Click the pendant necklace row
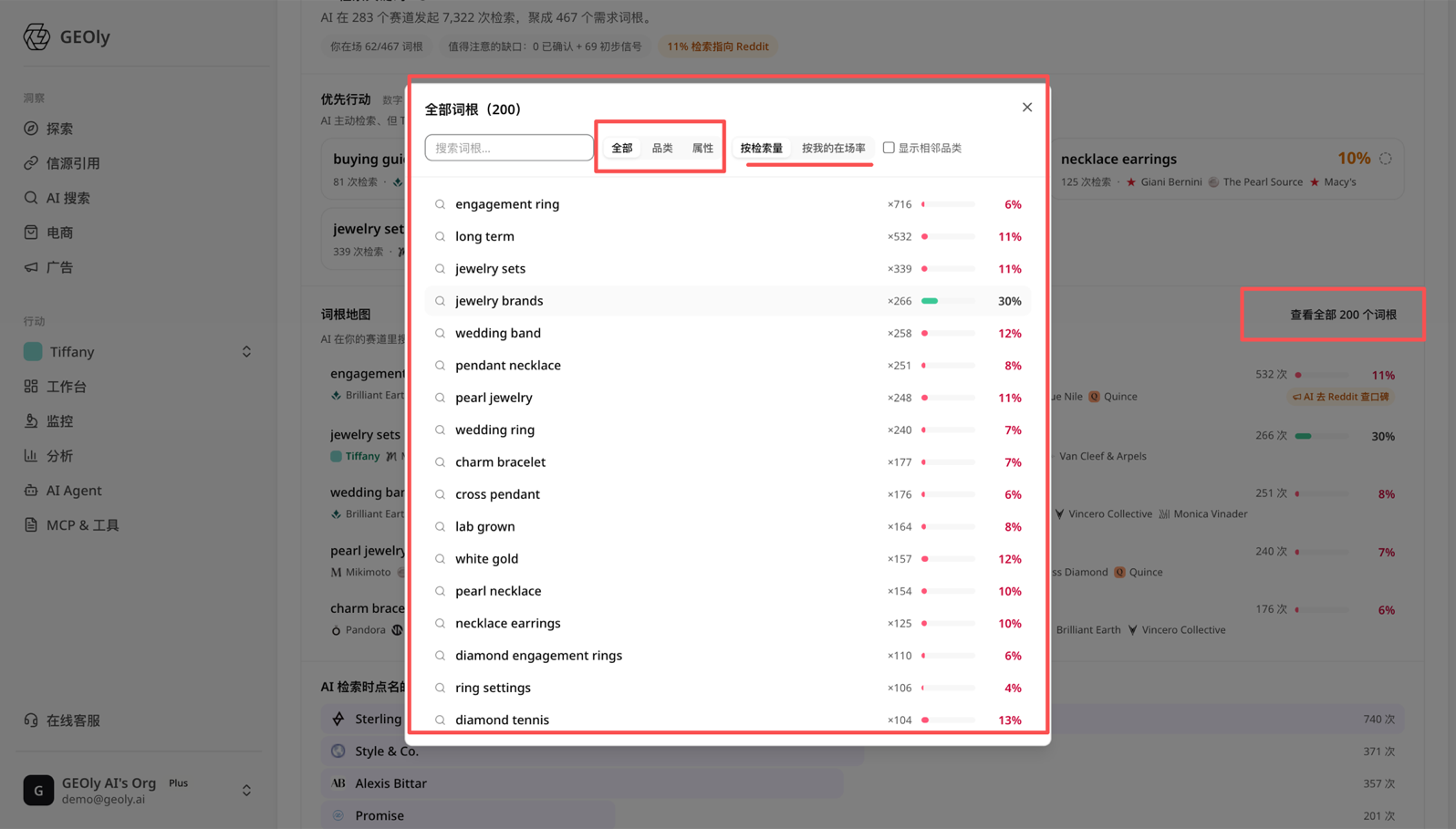Screen dimensions: 1456x829 (727, 366)
